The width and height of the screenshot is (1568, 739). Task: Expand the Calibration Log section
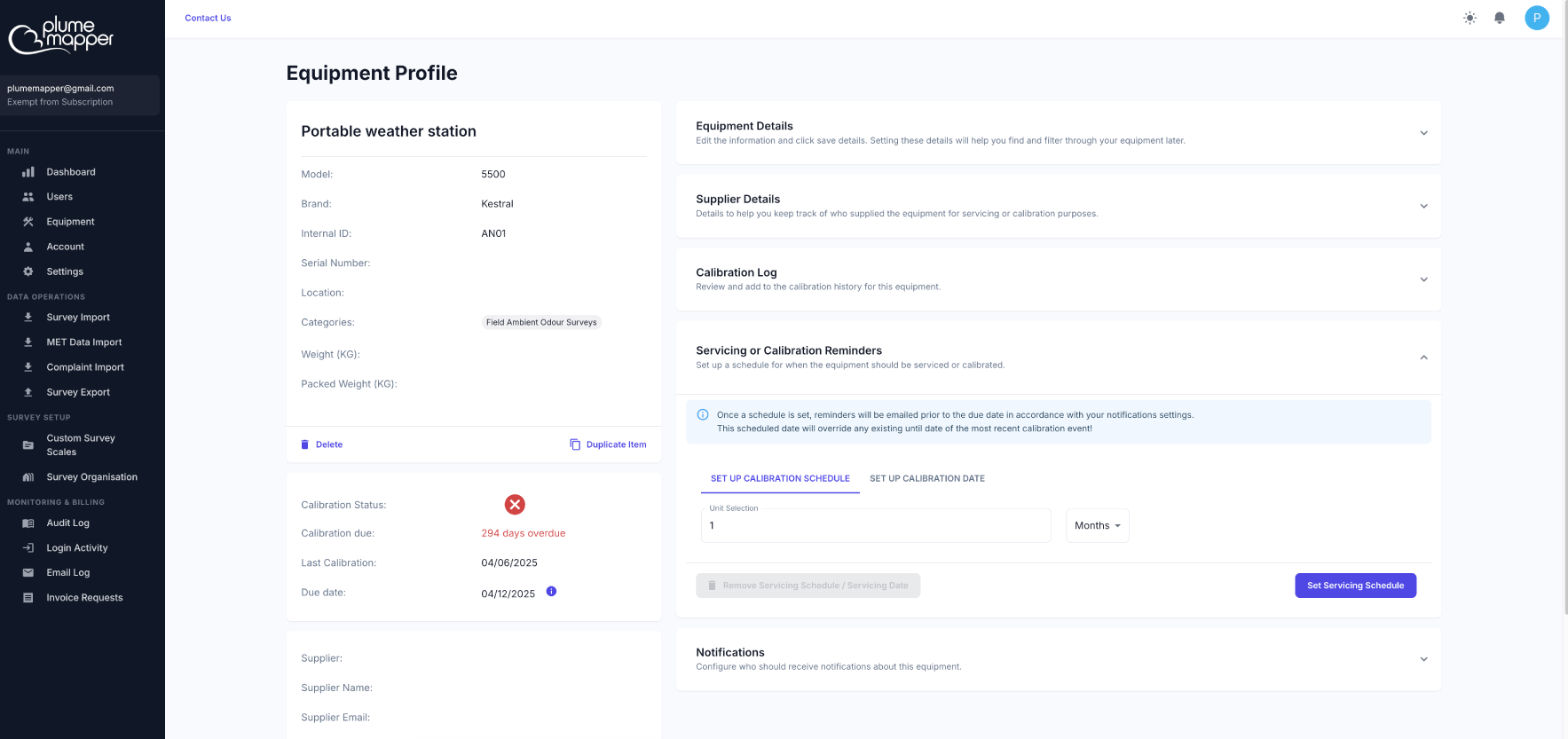point(1058,279)
